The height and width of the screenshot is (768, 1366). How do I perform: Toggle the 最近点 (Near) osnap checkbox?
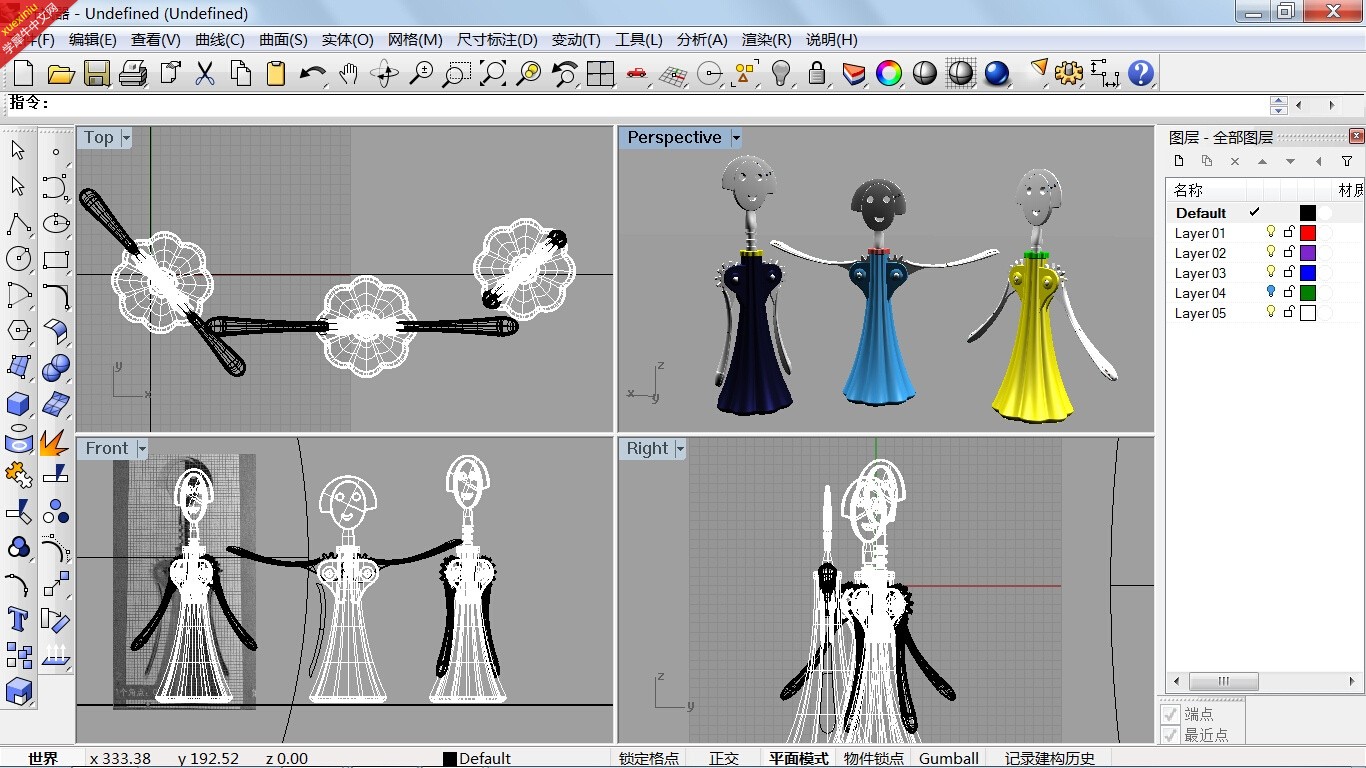pyautogui.click(x=1170, y=734)
